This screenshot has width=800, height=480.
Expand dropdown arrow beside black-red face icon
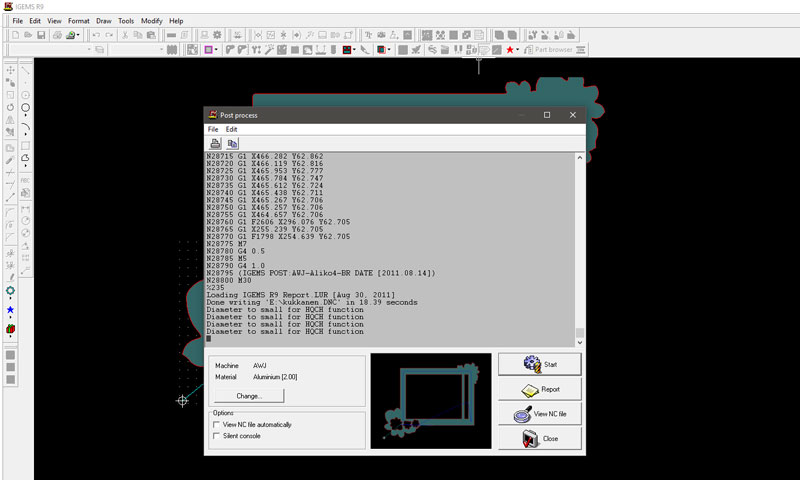click(x=354, y=49)
